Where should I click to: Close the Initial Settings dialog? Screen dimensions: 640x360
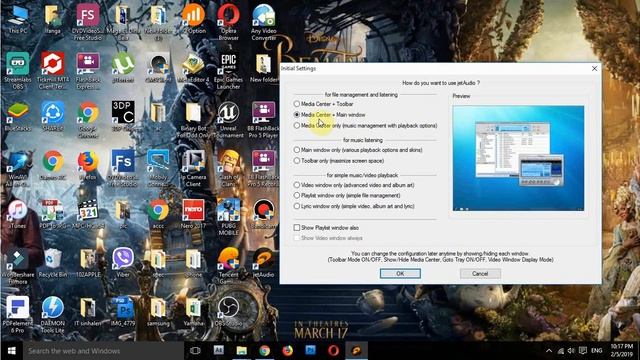tap(594, 69)
